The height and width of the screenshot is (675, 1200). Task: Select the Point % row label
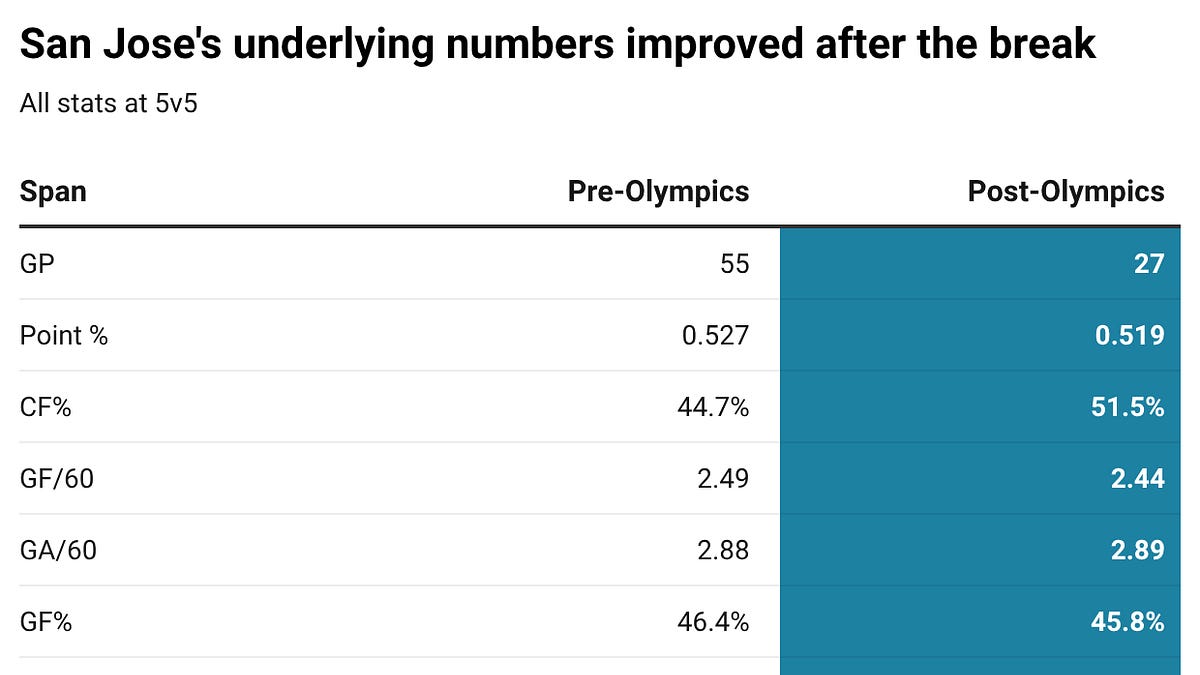pos(64,335)
